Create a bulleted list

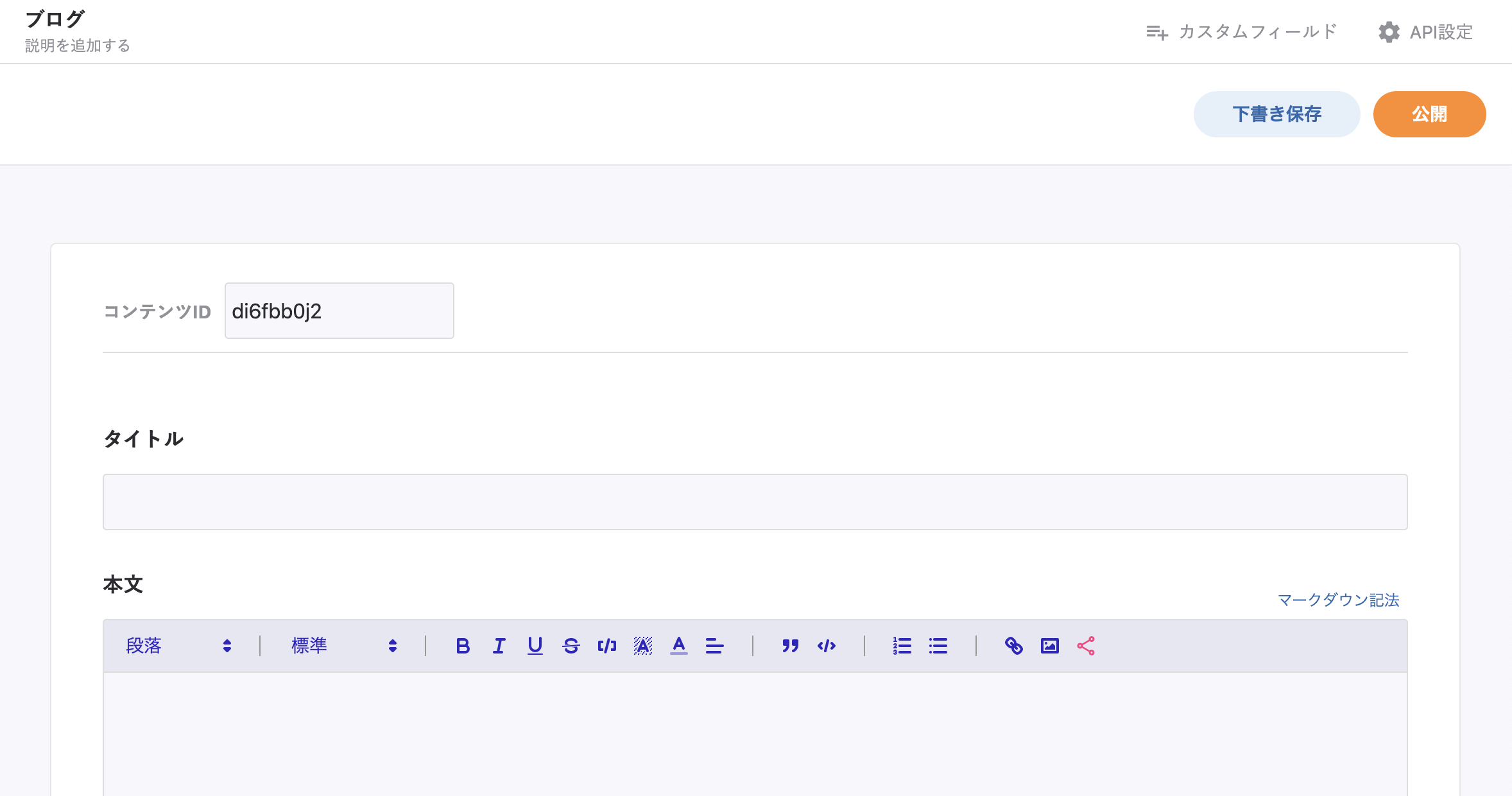click(938, 646)
